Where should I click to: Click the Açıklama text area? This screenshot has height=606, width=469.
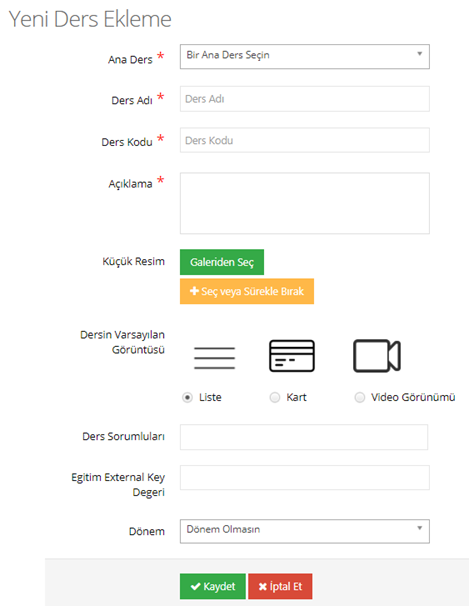(x=304, y=203)
